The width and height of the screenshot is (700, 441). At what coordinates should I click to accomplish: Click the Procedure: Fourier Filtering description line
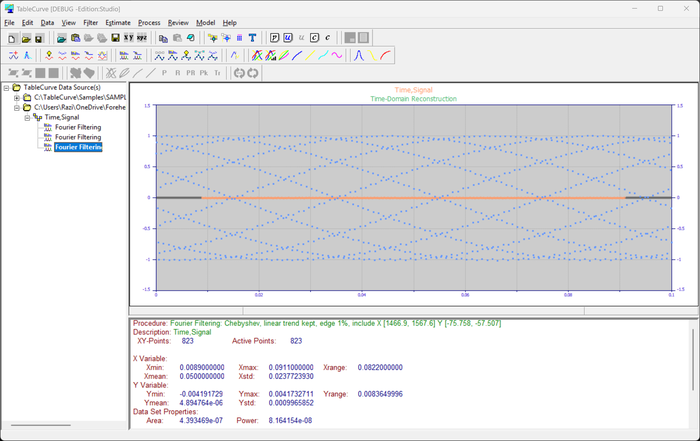click(317, 323)
